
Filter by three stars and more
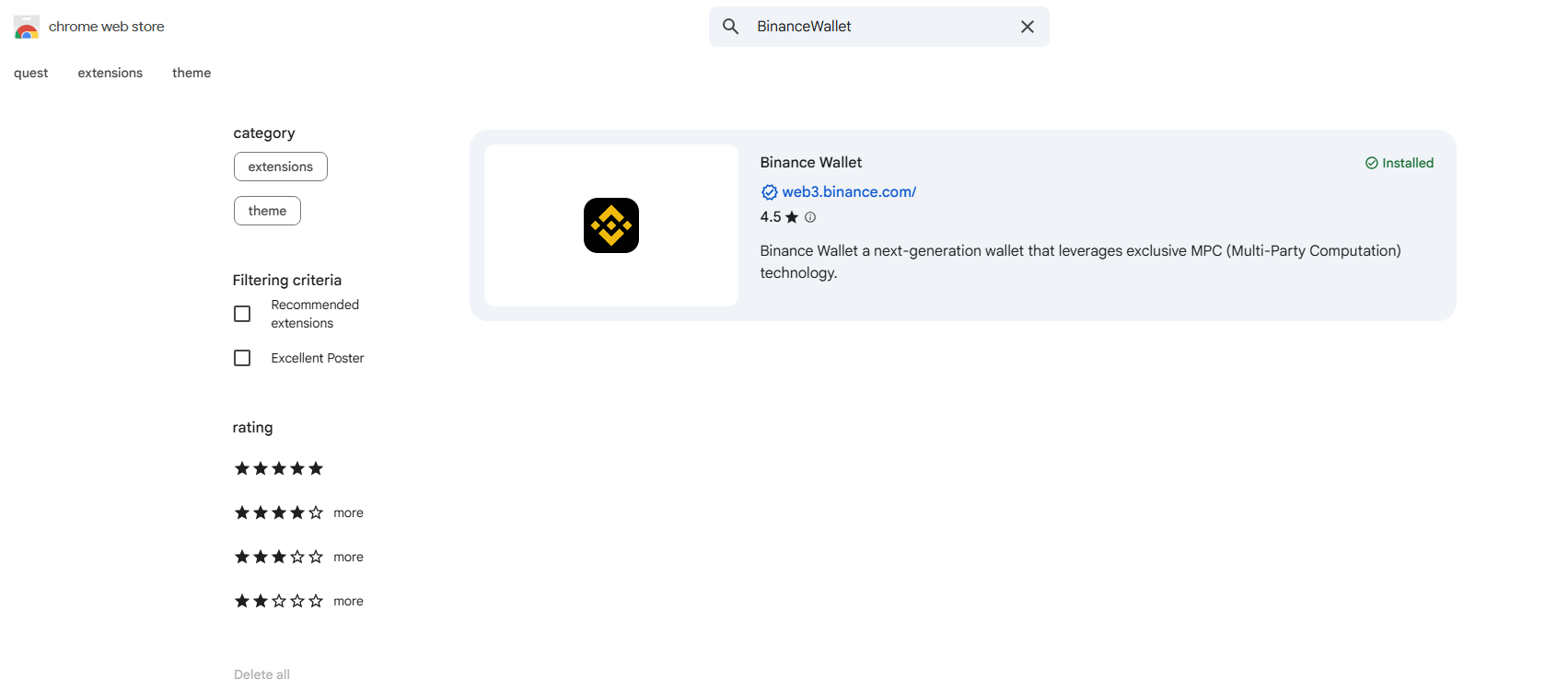click(298, 557)
